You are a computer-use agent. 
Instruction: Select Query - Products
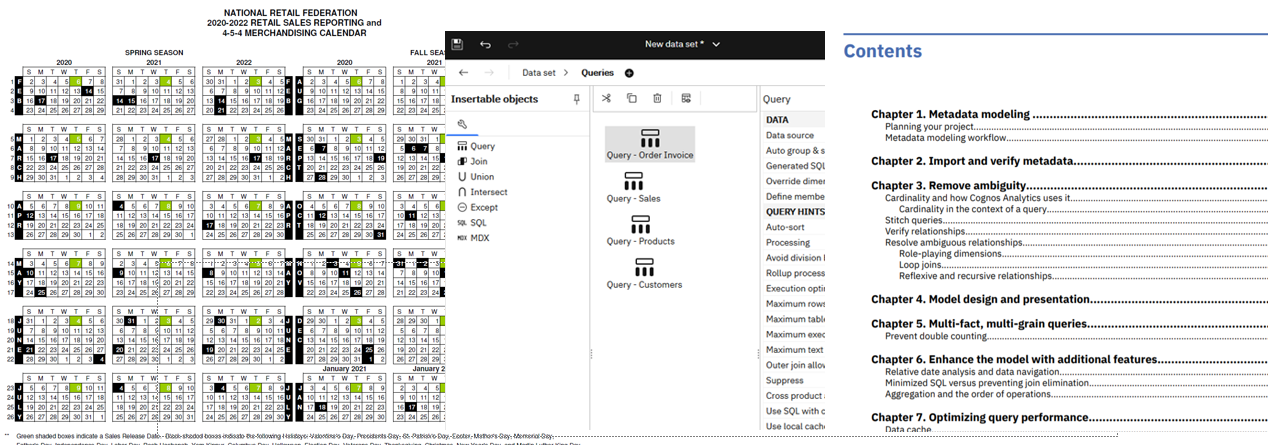[x=640, y=230]
